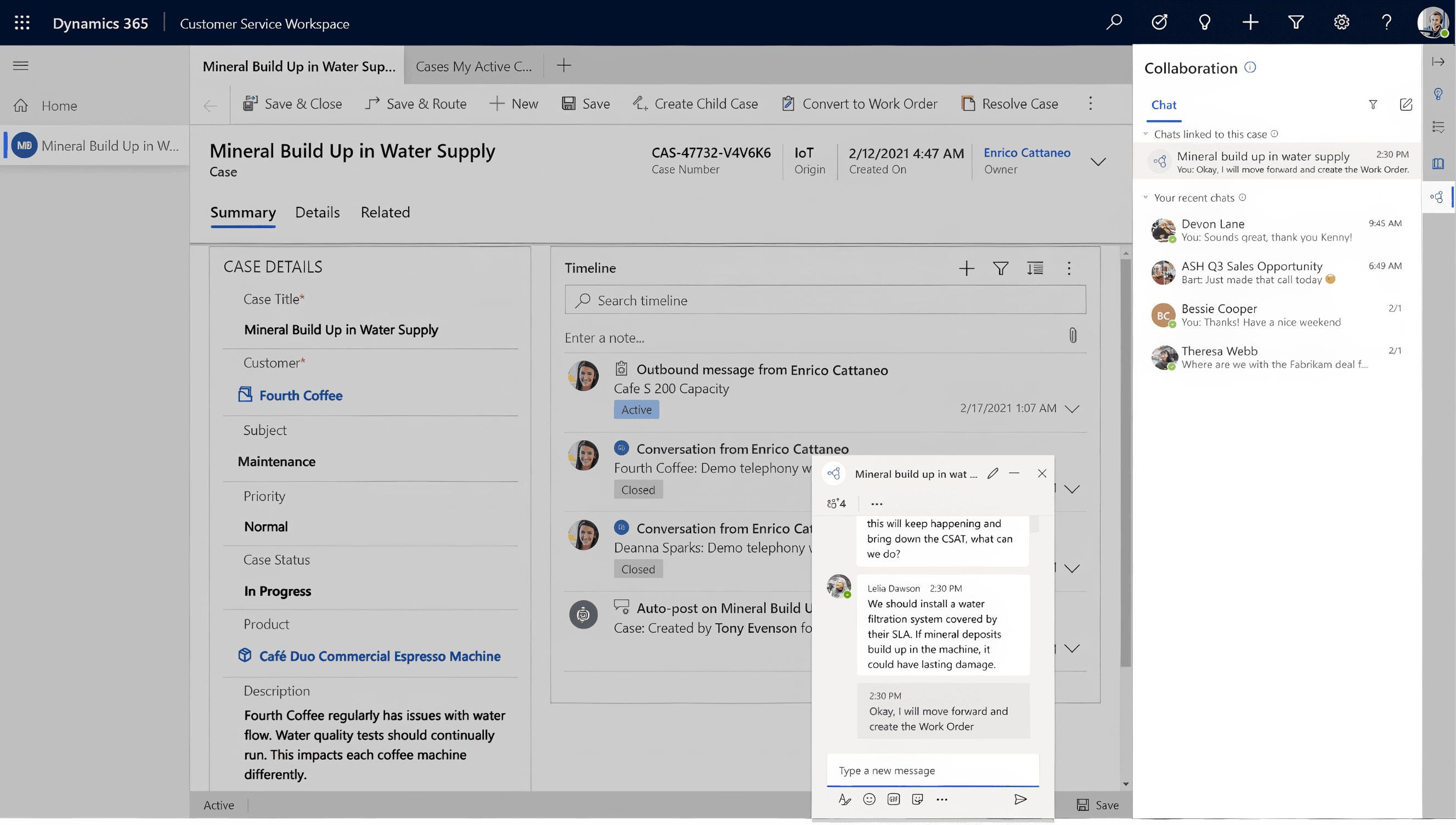The image size is (1456, 825).
Task: Click the Enter a note field
Action: pyautogui.click(x=810, y=338)
